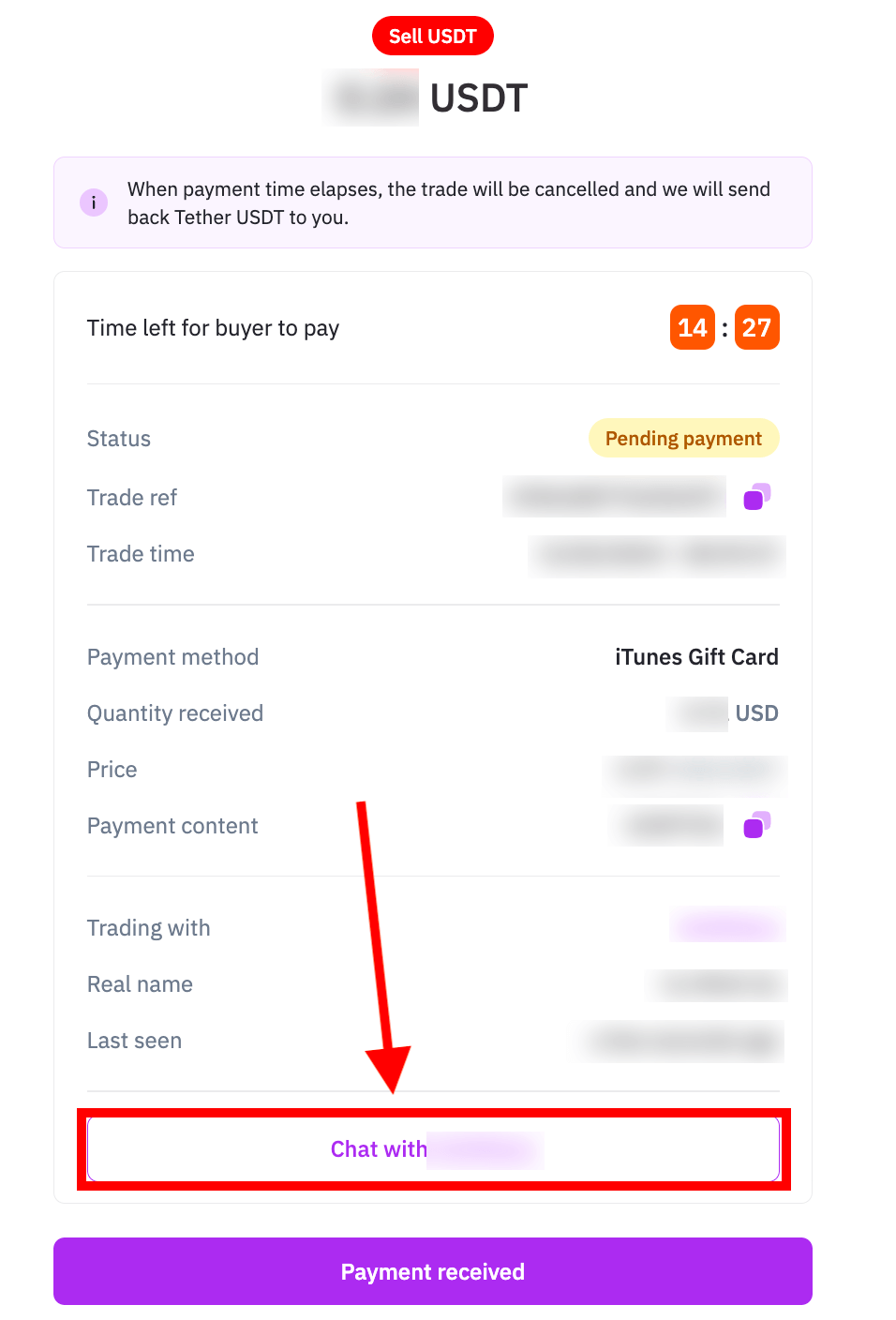This screenshot has height=1320, width=896.
Task: Copy the Trade ref using copy icon
Action: coord(756,497)
